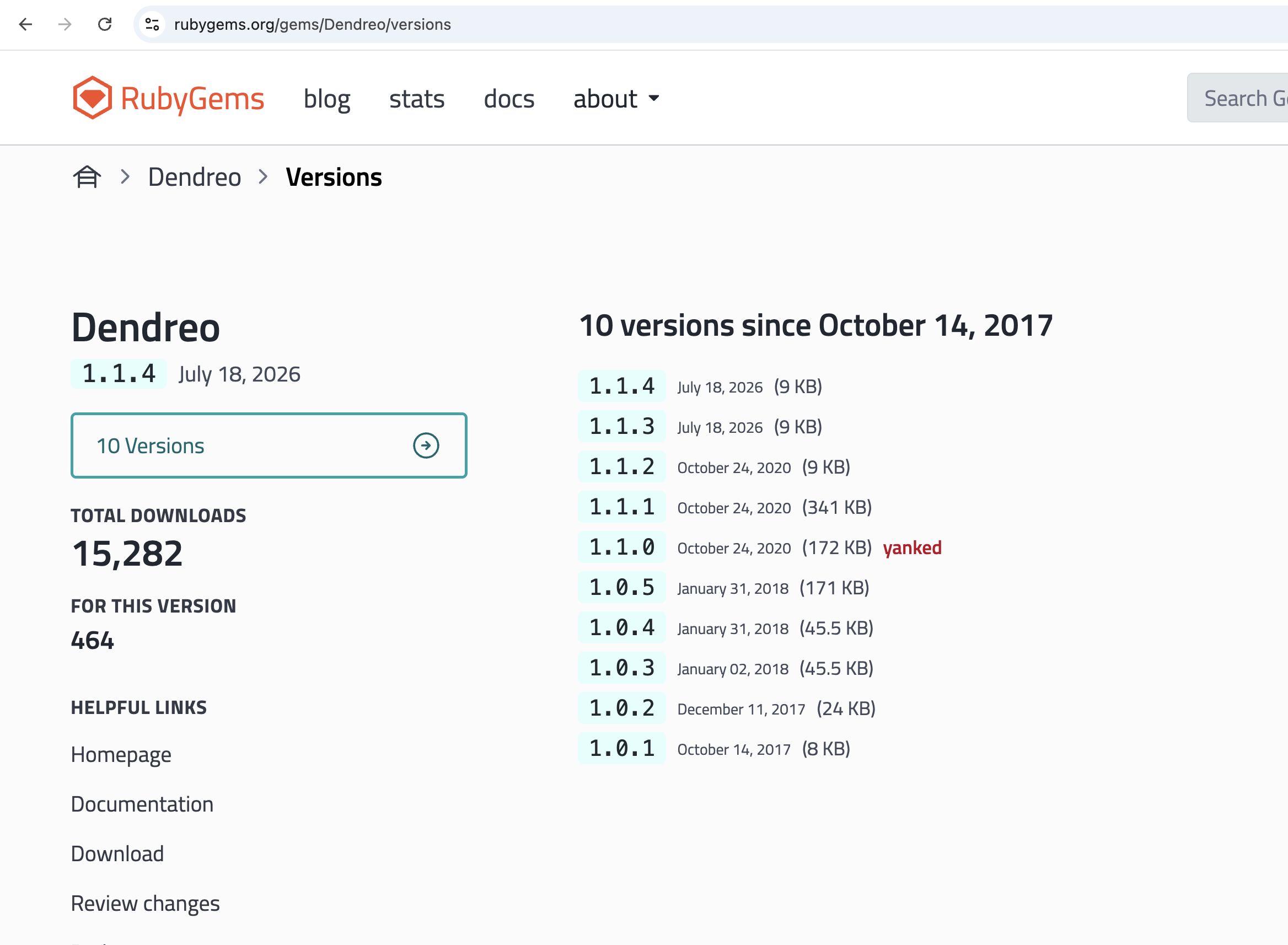Screen dimensions: 1288x945
Task: Click the RubyGems gem logo
Action: tap(92, 98)
